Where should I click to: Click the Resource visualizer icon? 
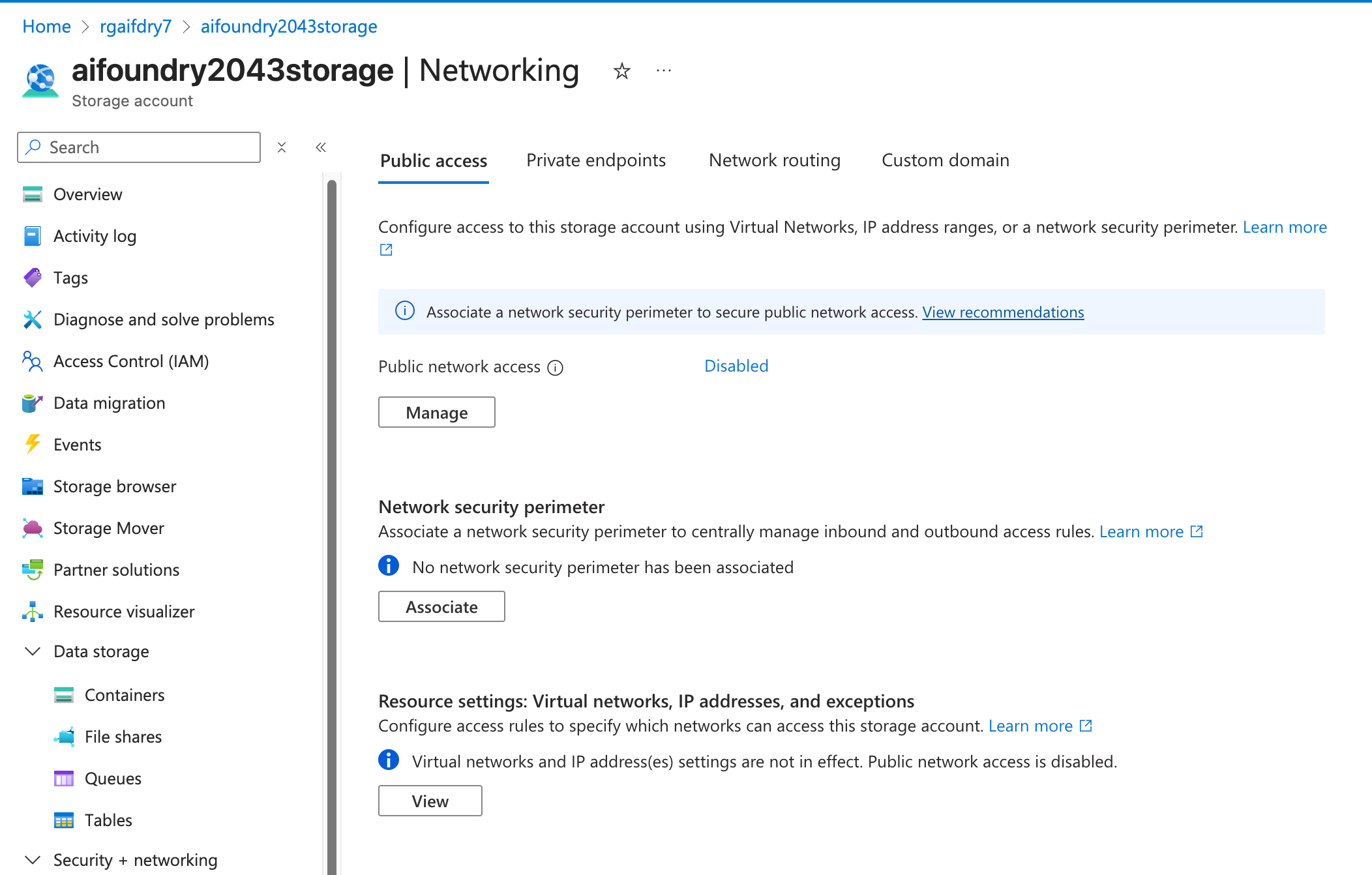(32, 612)
